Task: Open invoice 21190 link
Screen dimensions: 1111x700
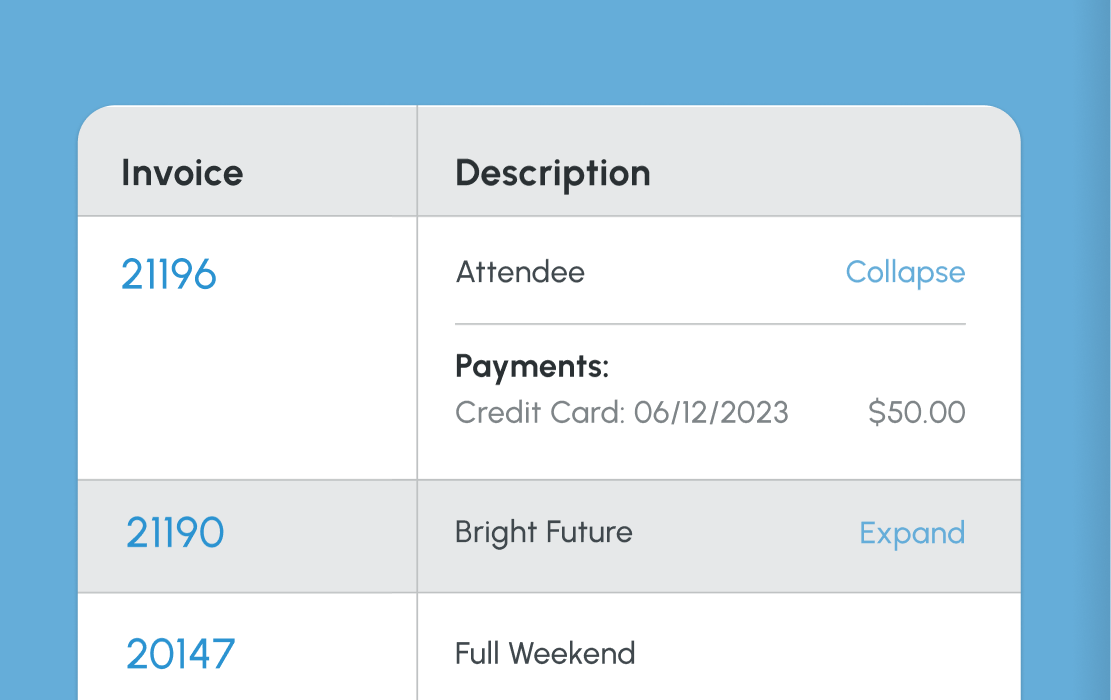Action: point(174,533)
